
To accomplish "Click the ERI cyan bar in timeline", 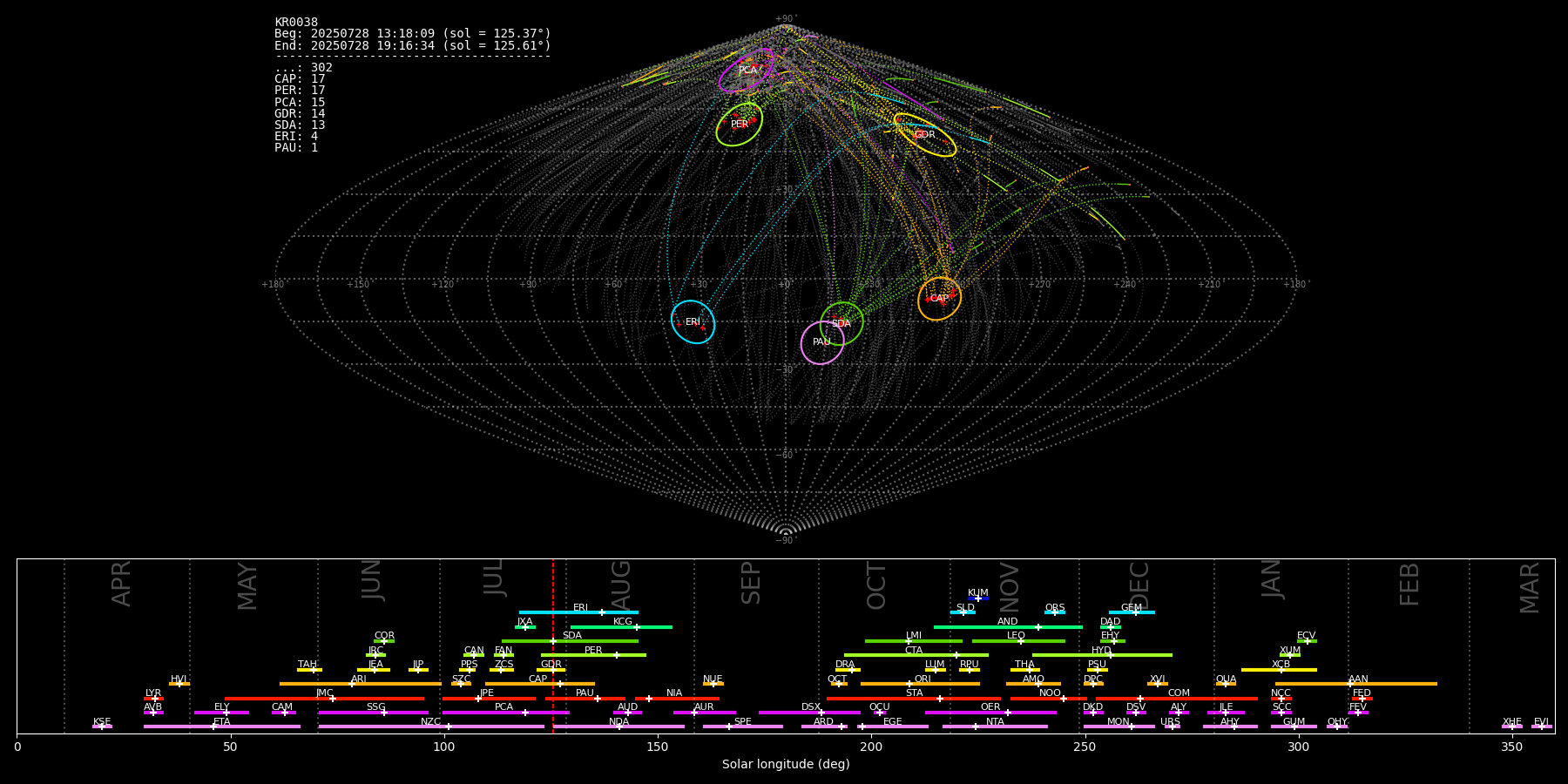I will pos(578,612).
